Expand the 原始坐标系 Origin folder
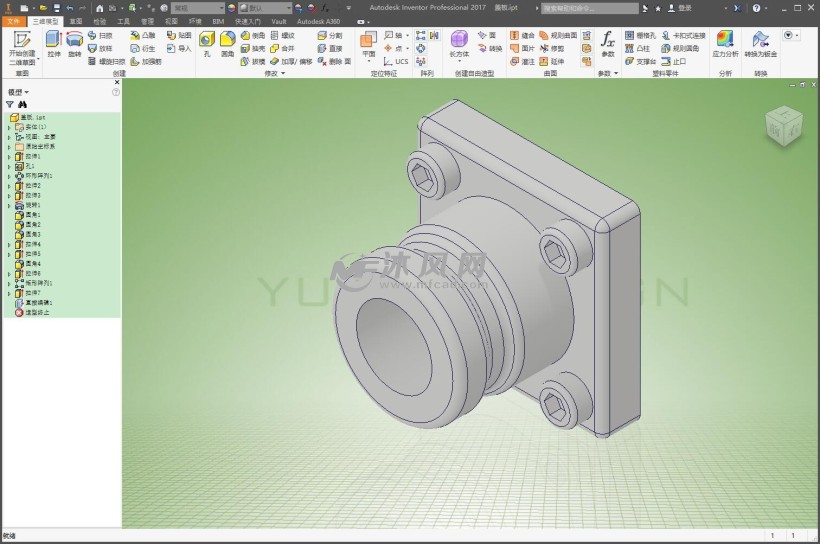The image size is (820, 544). point(9,146)
